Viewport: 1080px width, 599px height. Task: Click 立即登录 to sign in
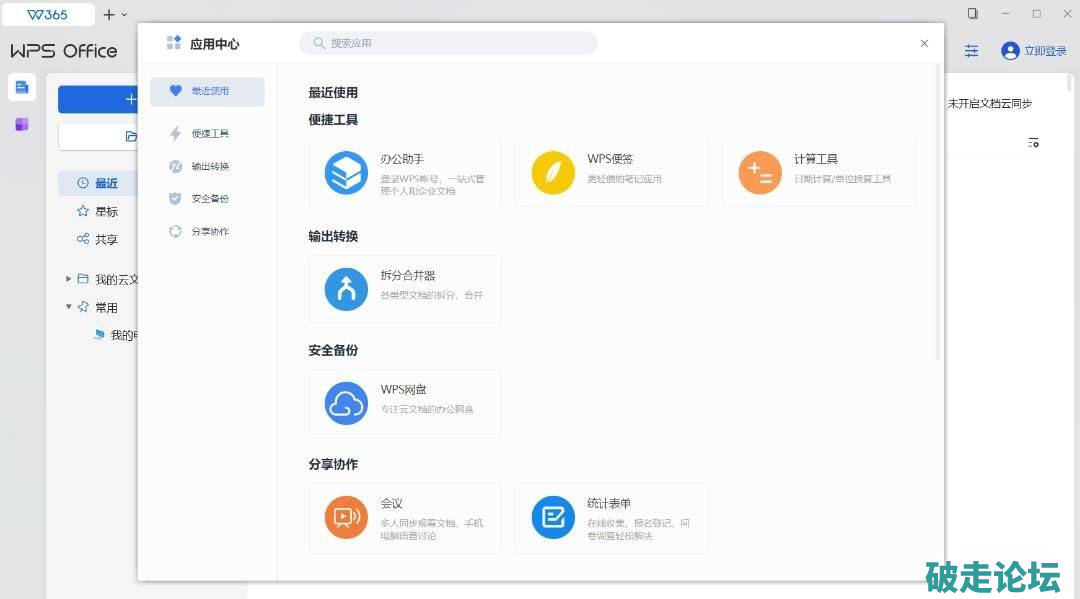coord(1035,51)
